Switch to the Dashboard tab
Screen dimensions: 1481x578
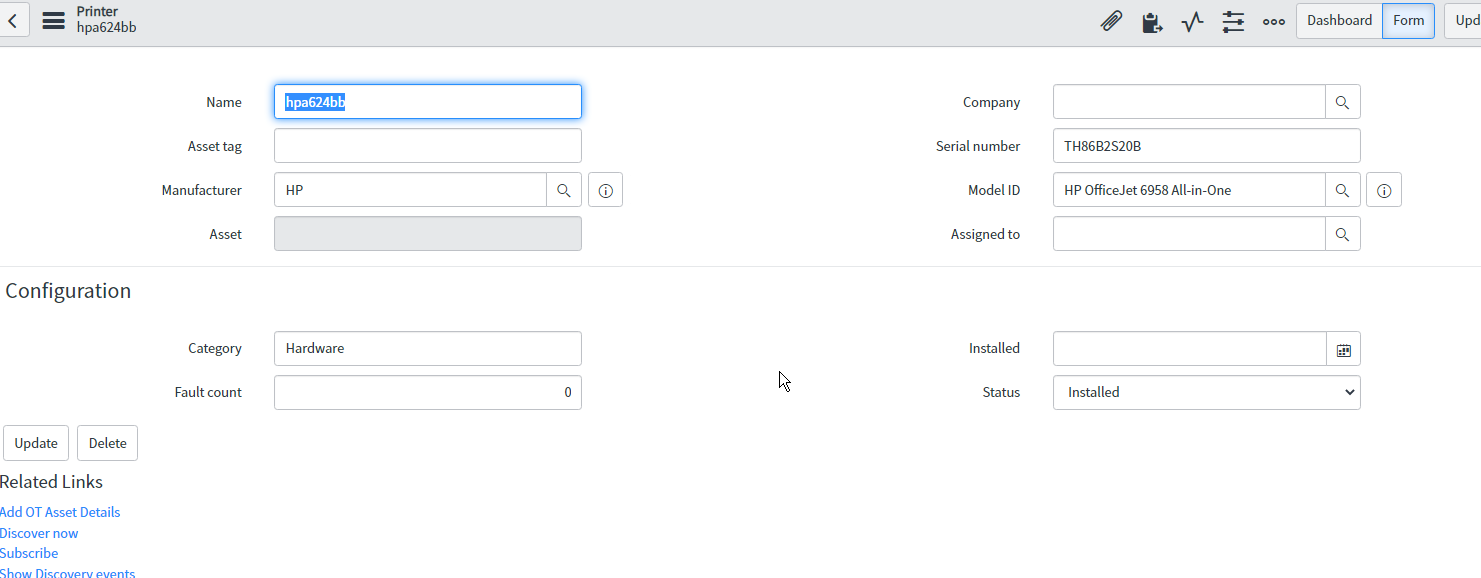tap(1339, 21)
